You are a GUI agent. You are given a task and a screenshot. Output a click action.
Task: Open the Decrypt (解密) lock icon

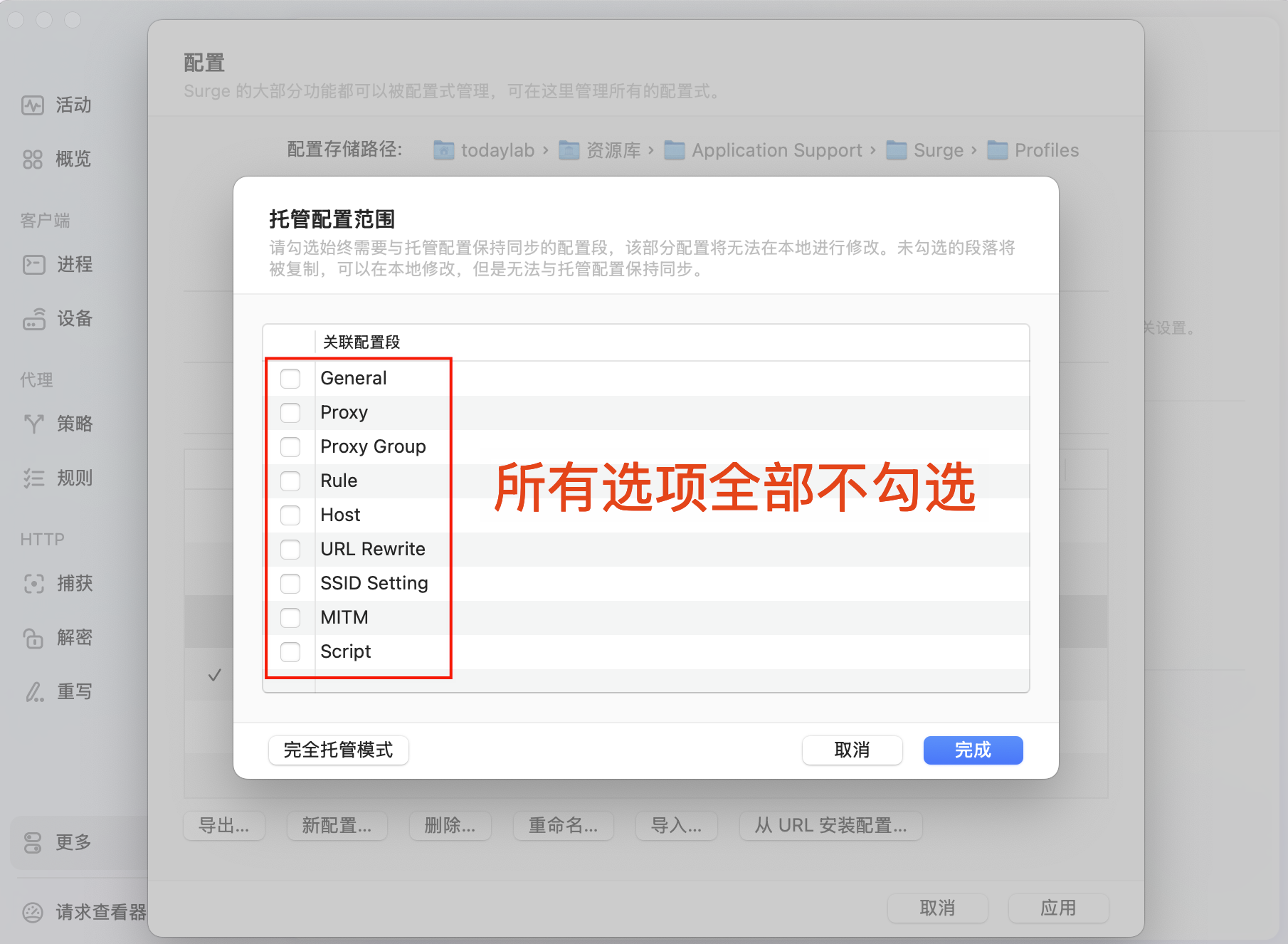click(33, 638)
